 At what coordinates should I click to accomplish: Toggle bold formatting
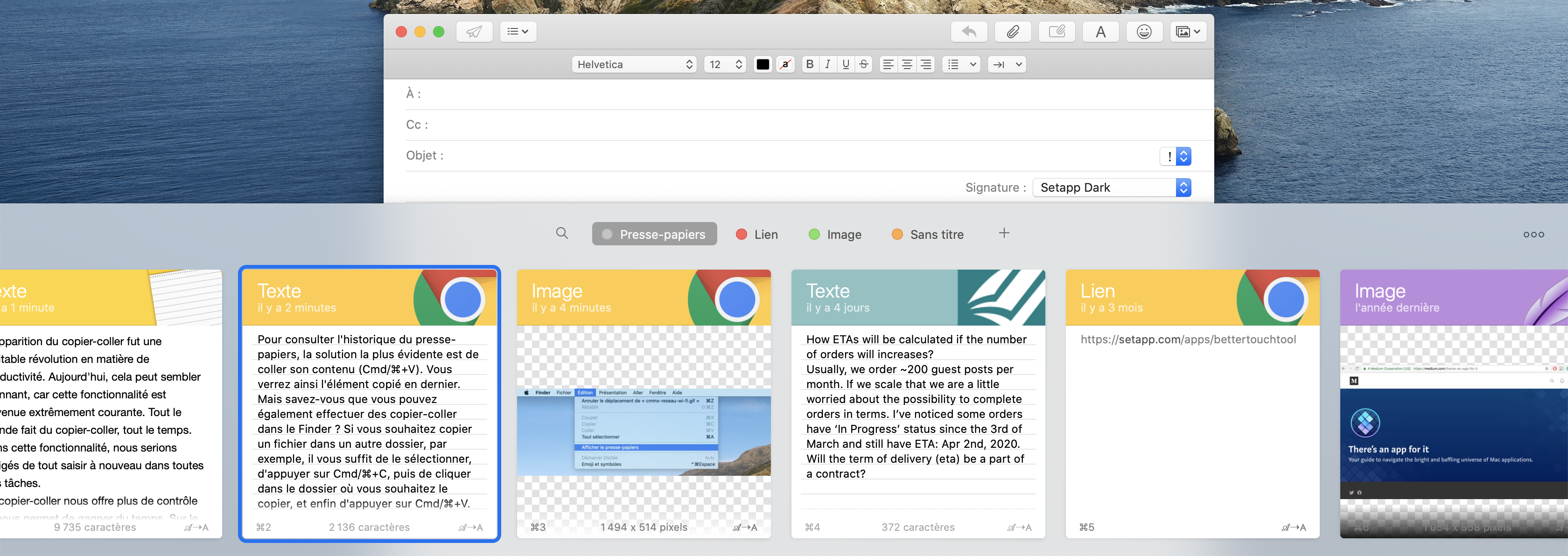810,64
